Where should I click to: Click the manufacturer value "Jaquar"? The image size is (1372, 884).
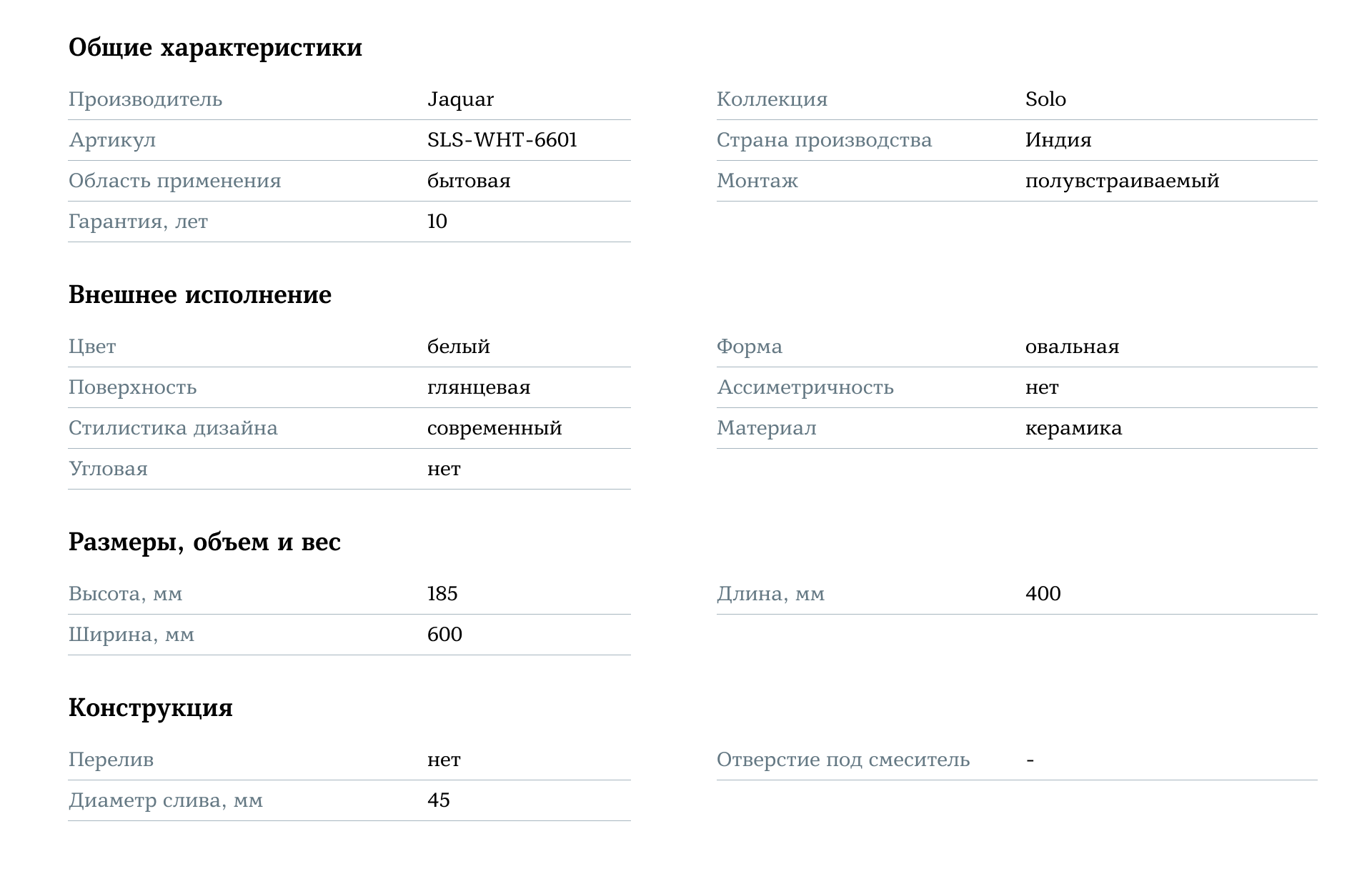[x=460, y=99]
